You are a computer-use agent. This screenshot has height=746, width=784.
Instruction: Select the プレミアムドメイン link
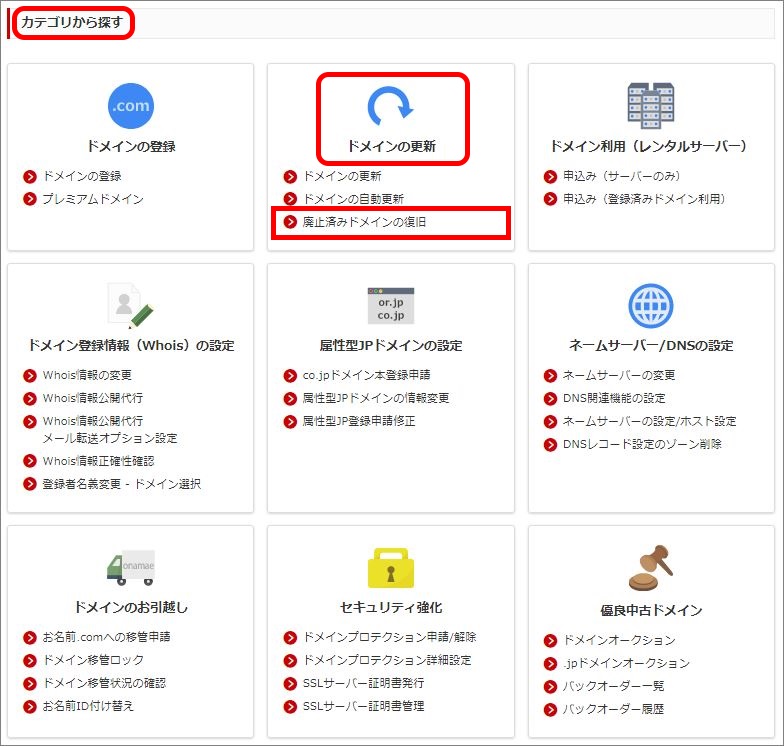pos(92,199)
